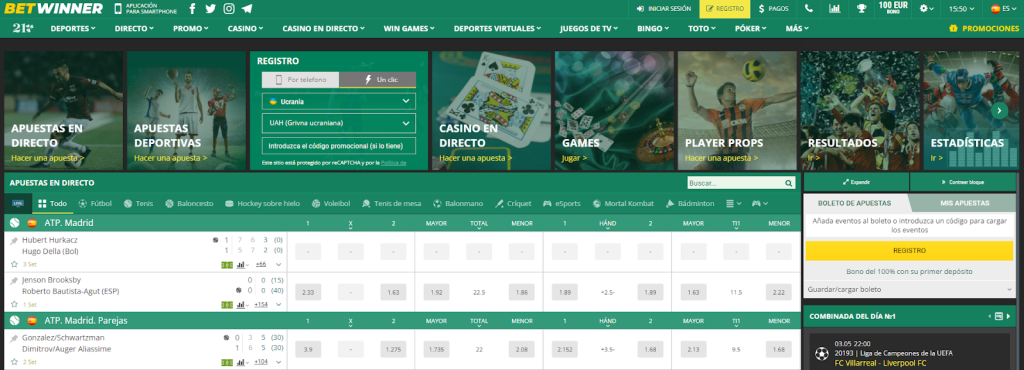Click the trophy results icon

click(861, 9)
